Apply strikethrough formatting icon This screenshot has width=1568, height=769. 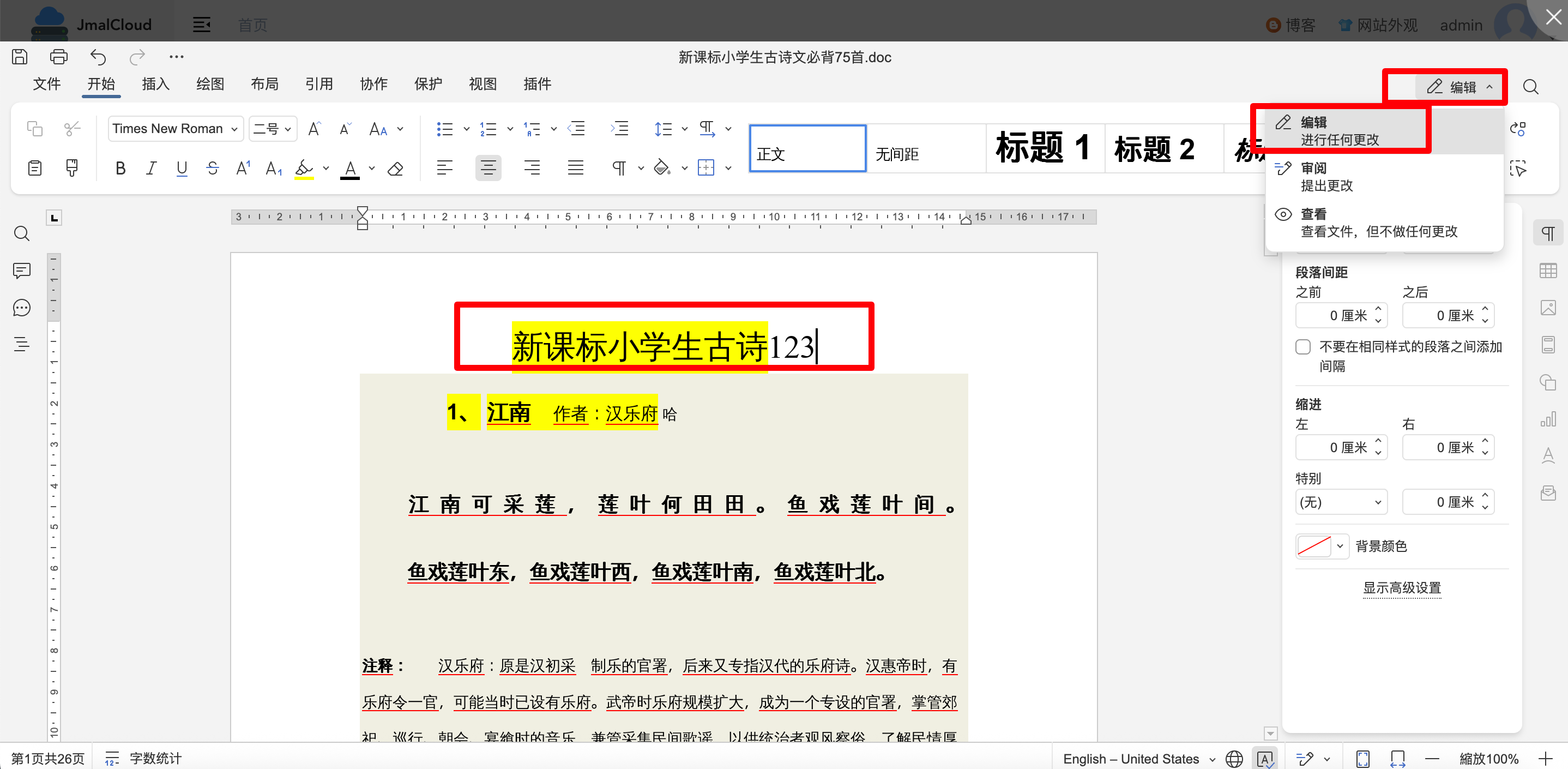[212, 168]
